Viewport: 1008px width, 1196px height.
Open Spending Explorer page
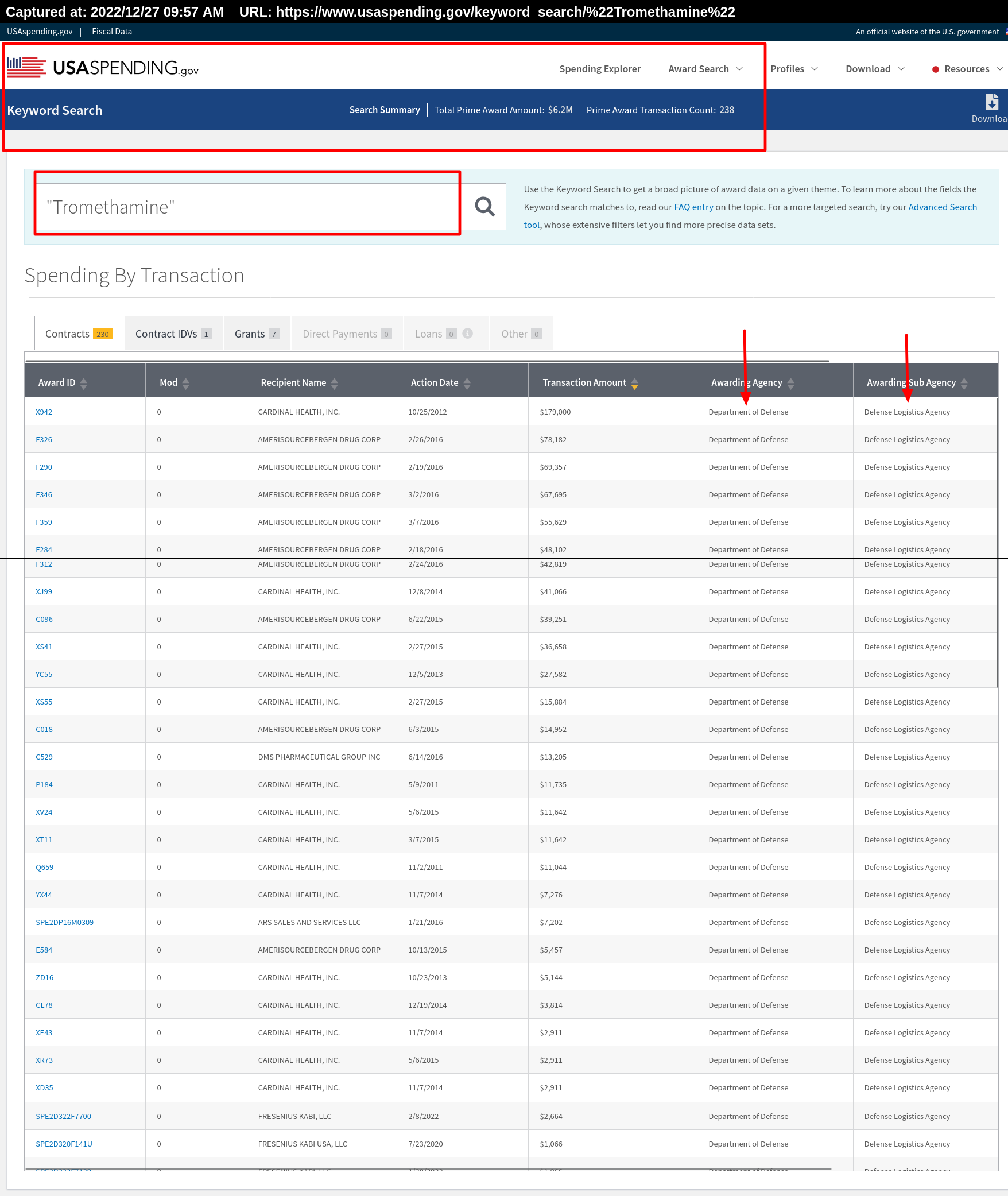click(600, 69)
